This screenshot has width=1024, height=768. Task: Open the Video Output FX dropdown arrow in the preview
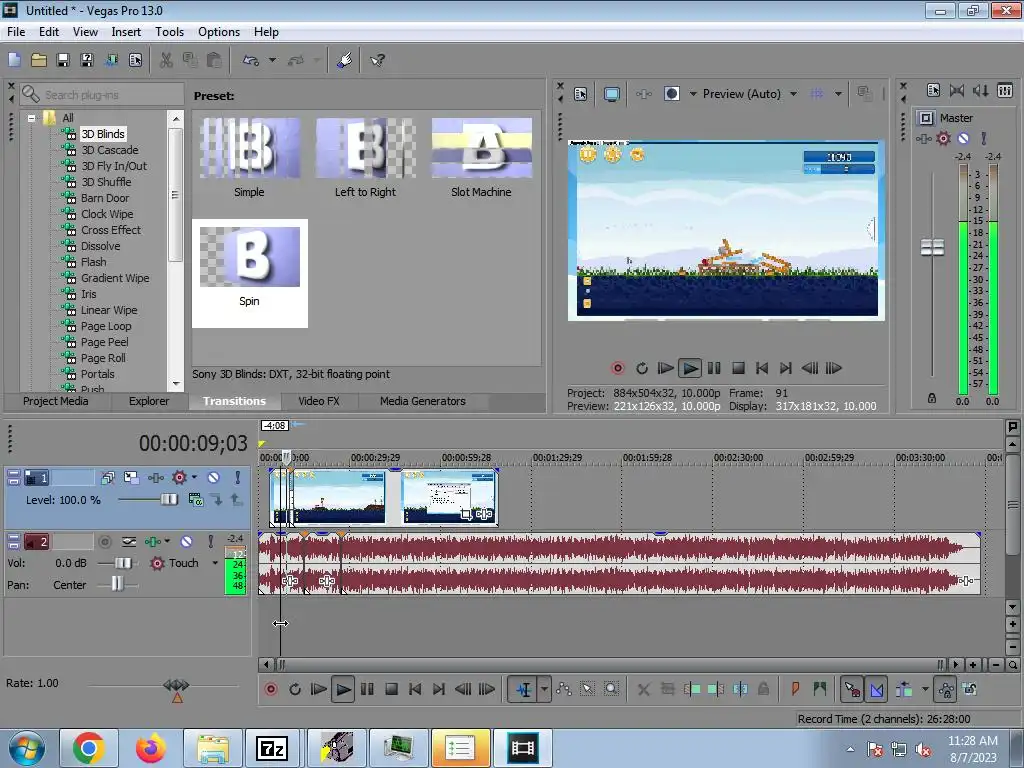coord(693,94)
